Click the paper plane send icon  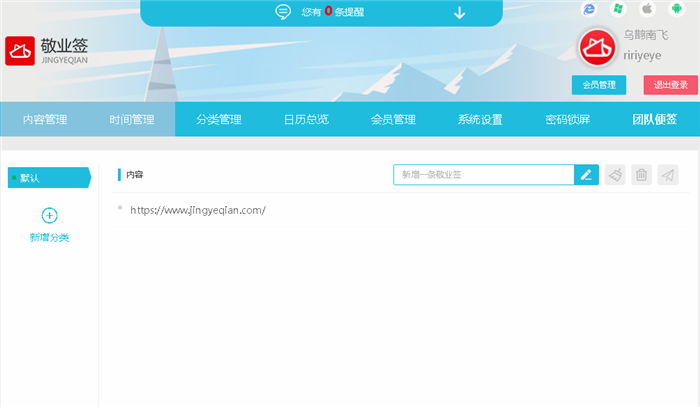[668, 174]
